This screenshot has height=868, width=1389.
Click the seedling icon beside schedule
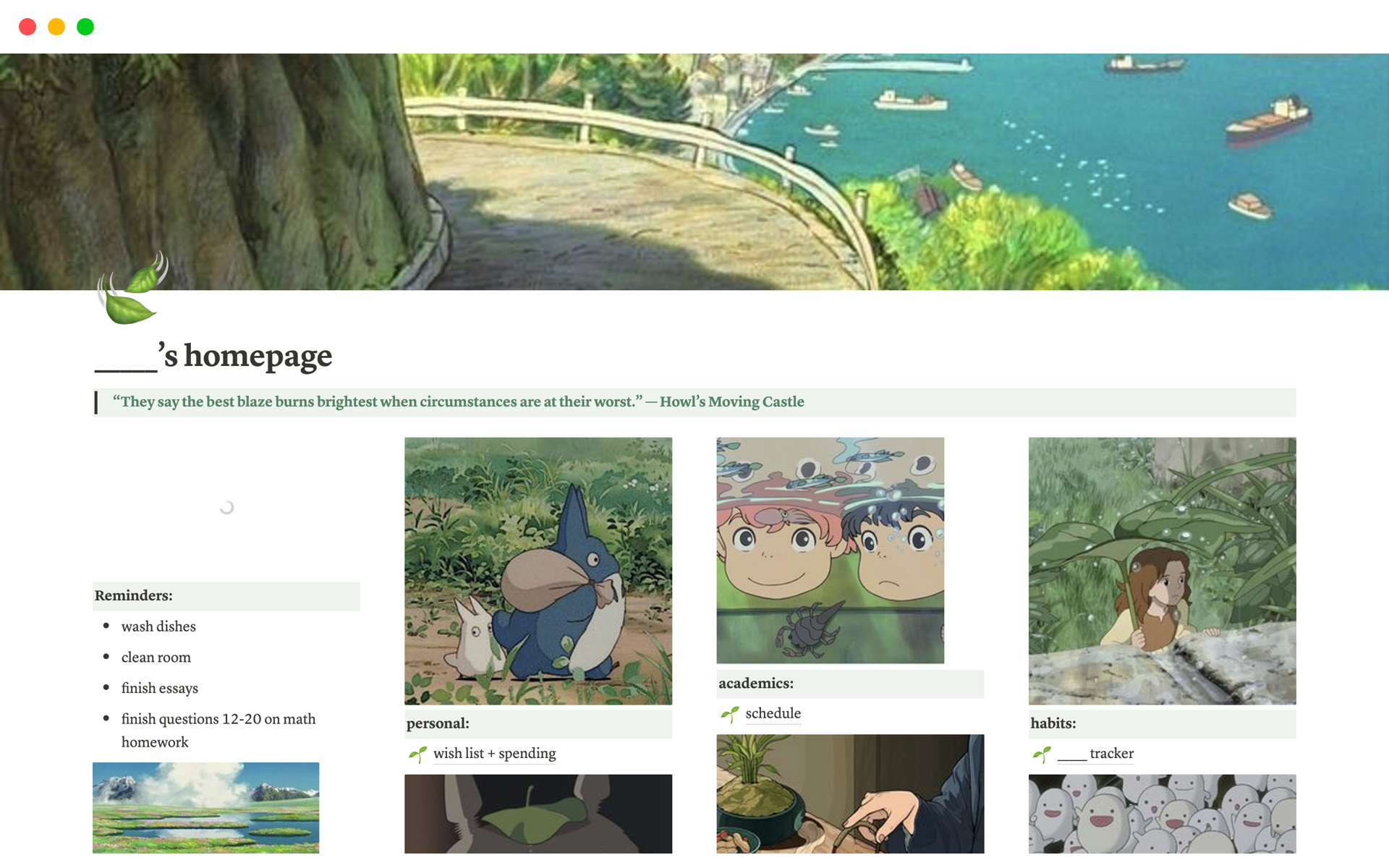point(729,715)
